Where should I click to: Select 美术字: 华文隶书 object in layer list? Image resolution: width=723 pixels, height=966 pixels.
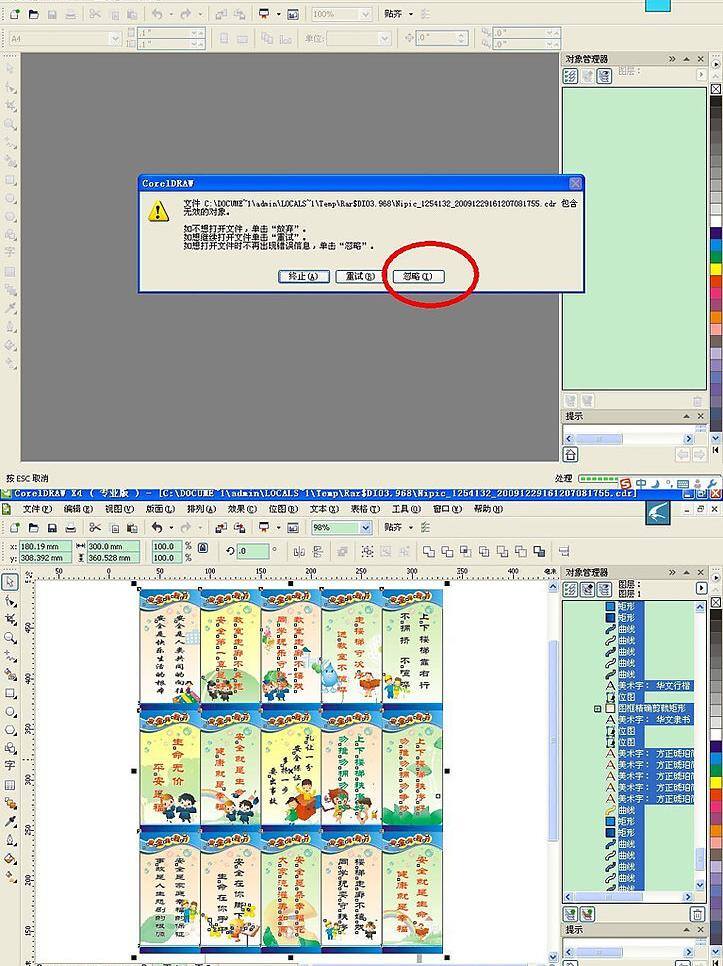click(654, 720)
